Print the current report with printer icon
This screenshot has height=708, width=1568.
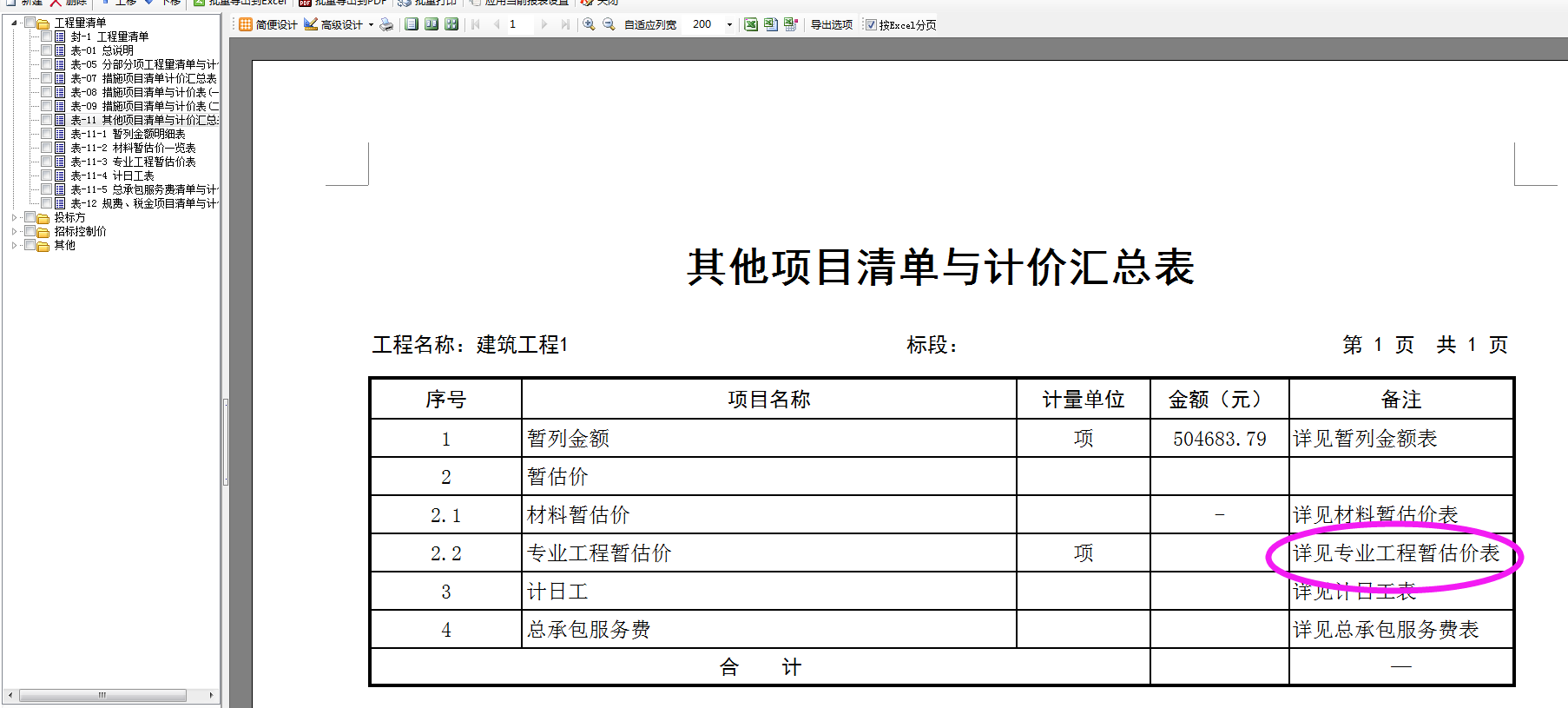tap(386, 24)
